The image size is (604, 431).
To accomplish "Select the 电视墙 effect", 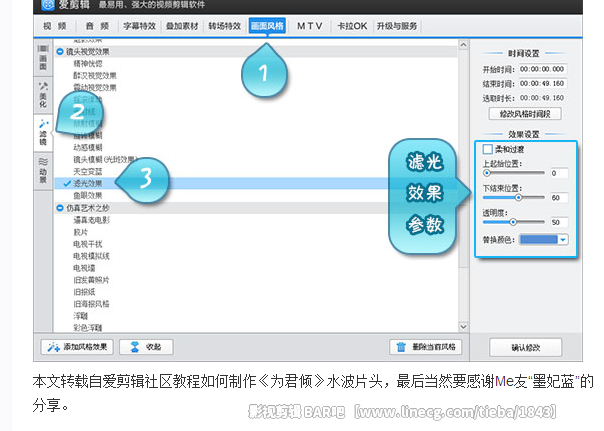I will point(84,268).
